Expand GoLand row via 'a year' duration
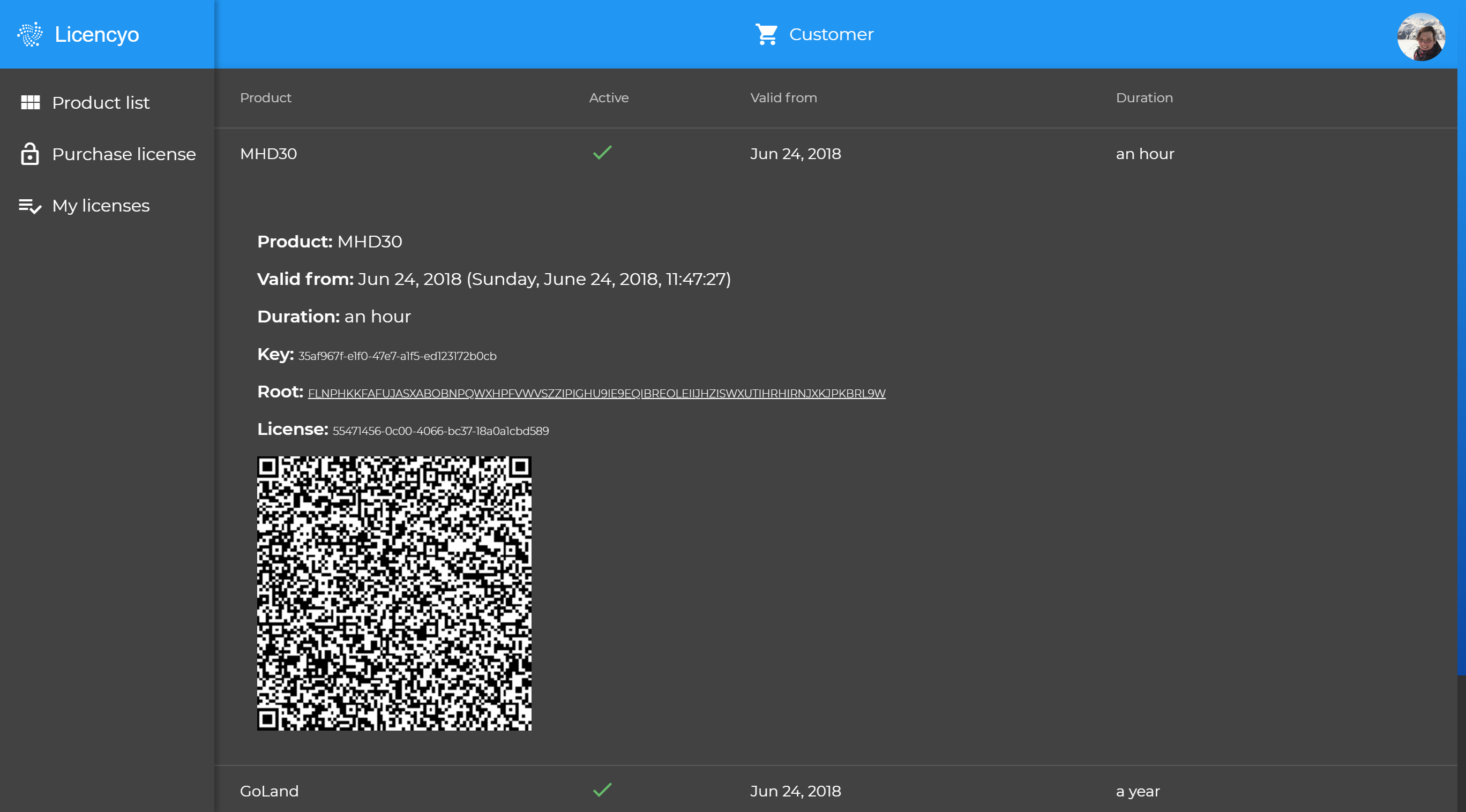Image resolution: width=1466 pixels, height=812 pixels. (1137, 791)
